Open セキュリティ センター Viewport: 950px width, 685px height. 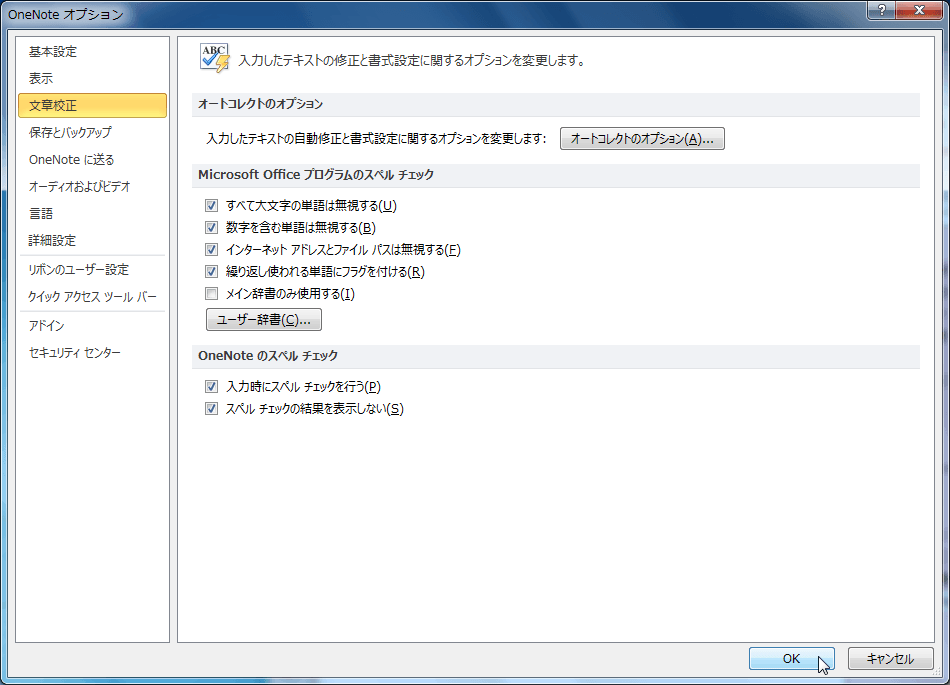92,352
